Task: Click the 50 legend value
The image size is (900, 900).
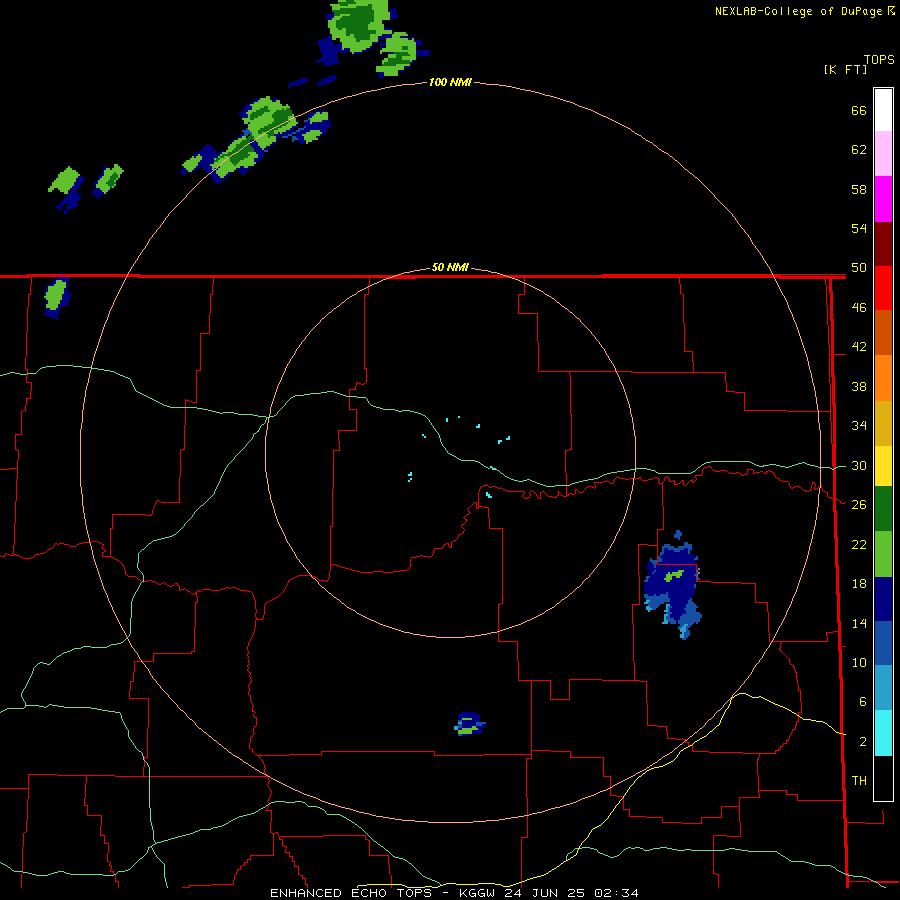Action: [x=859, y=268]
